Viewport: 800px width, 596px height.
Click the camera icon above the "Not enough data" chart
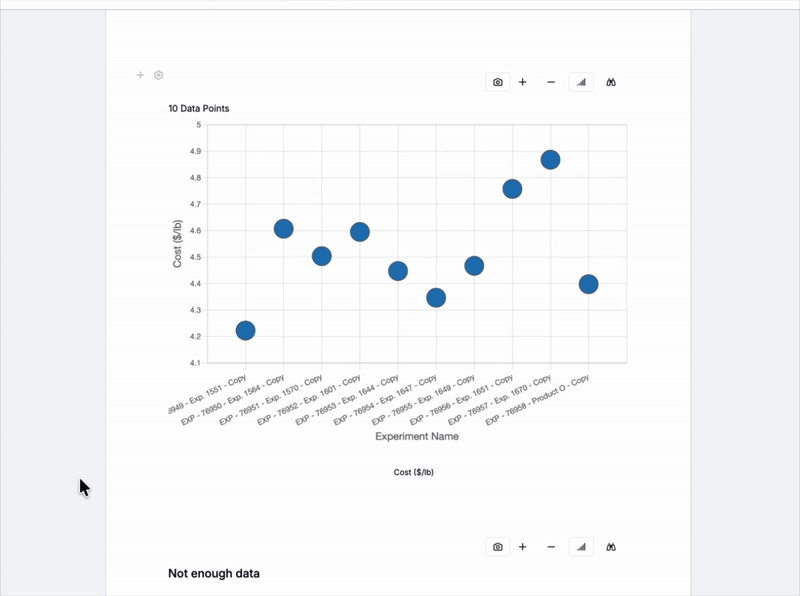click(498, 547)
